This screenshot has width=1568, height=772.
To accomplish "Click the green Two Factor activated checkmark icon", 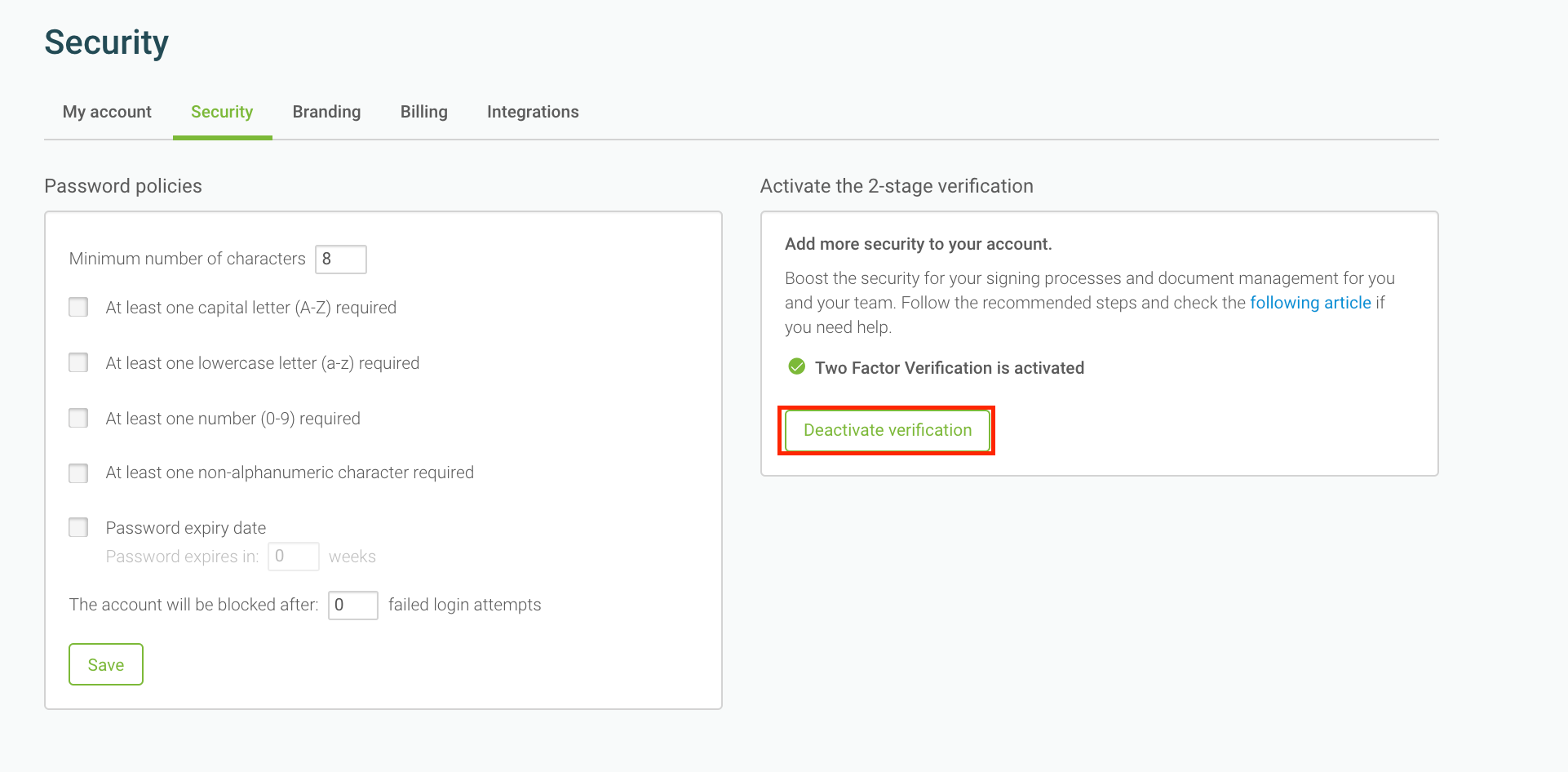I will click(796, 367).
